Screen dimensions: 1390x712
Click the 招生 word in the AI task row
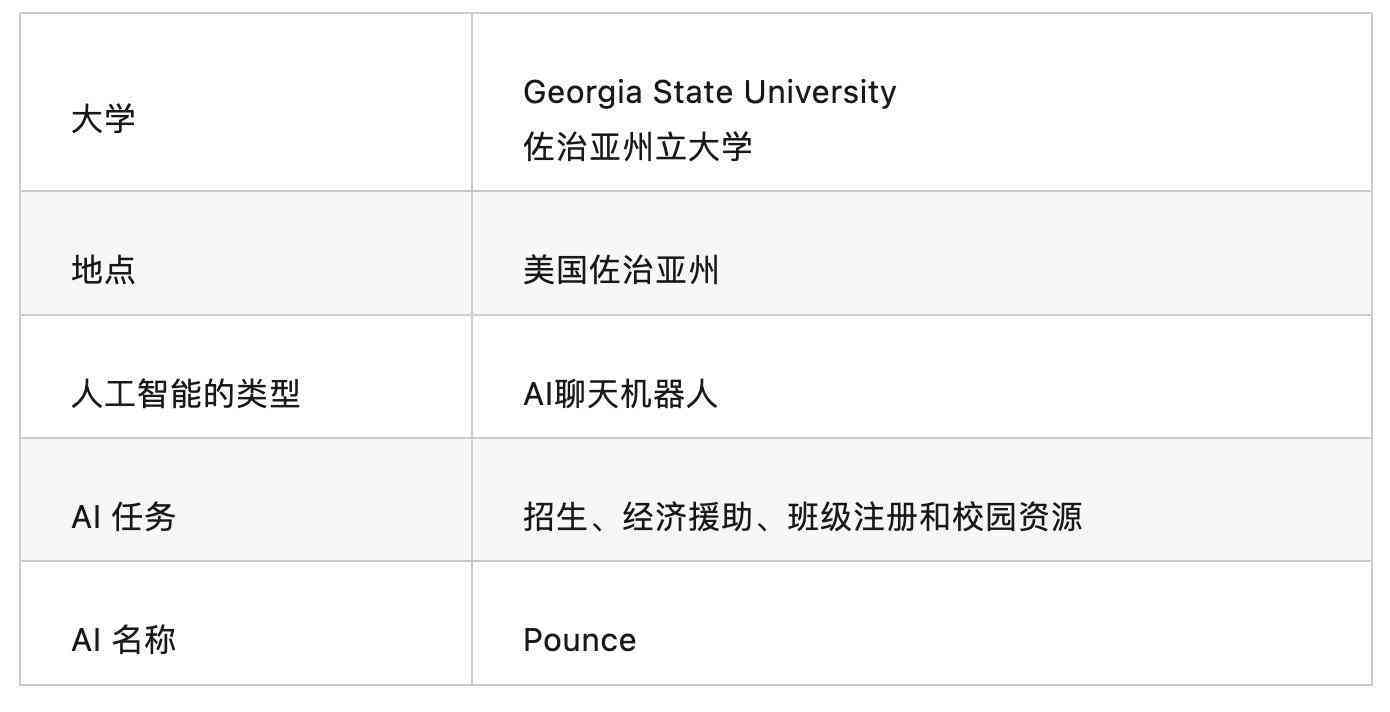tap(555, 517)
